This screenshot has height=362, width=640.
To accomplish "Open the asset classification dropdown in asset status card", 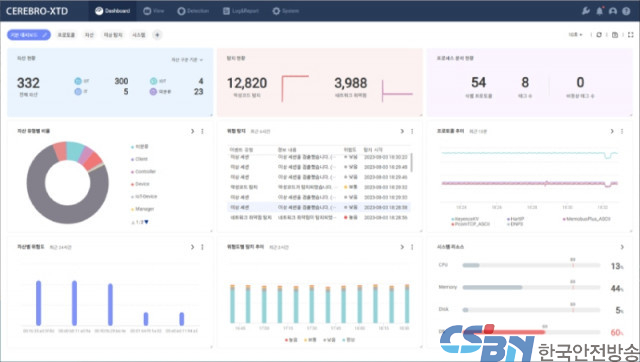I will point(187,60).
